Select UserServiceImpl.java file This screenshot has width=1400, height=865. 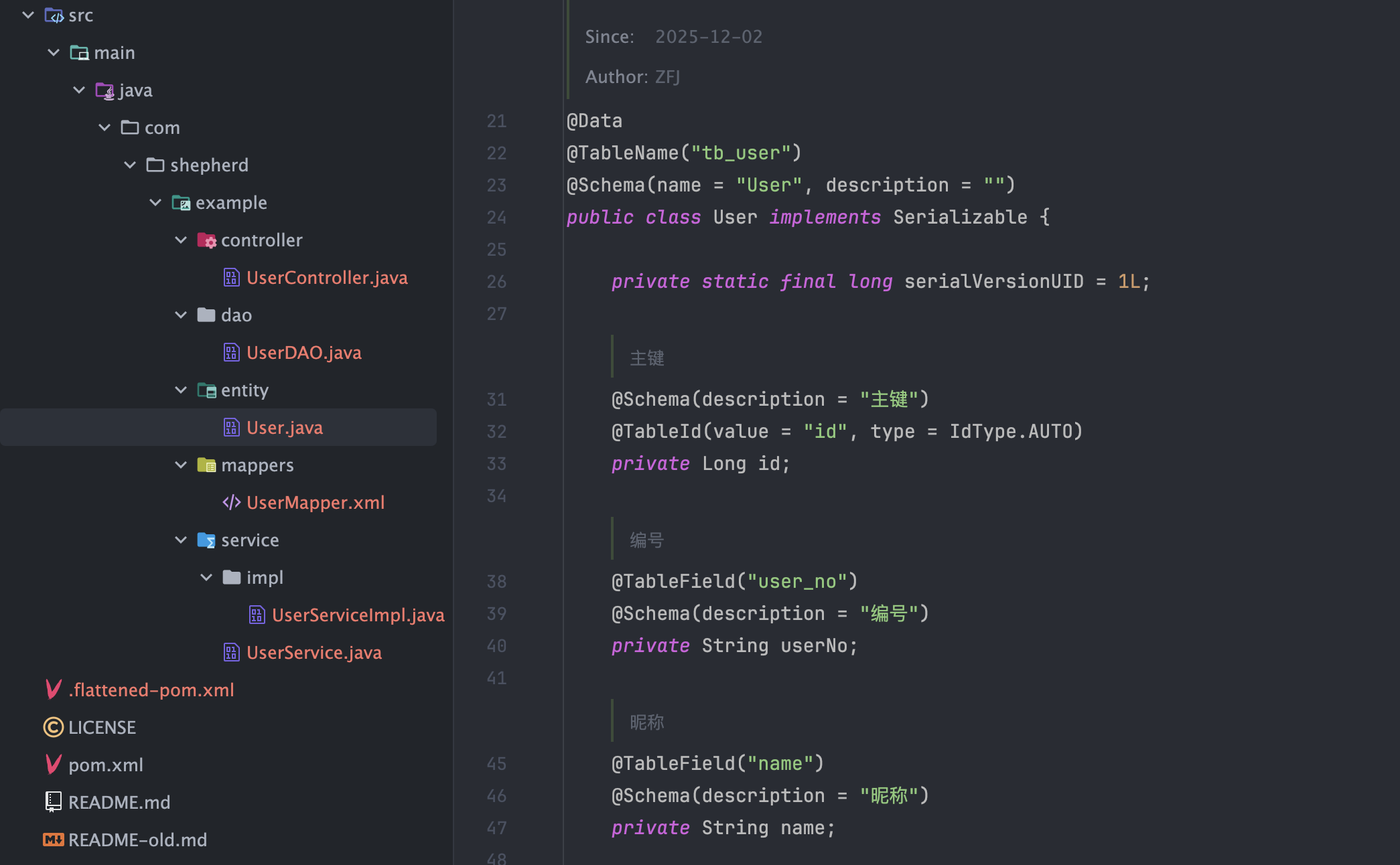358,615
